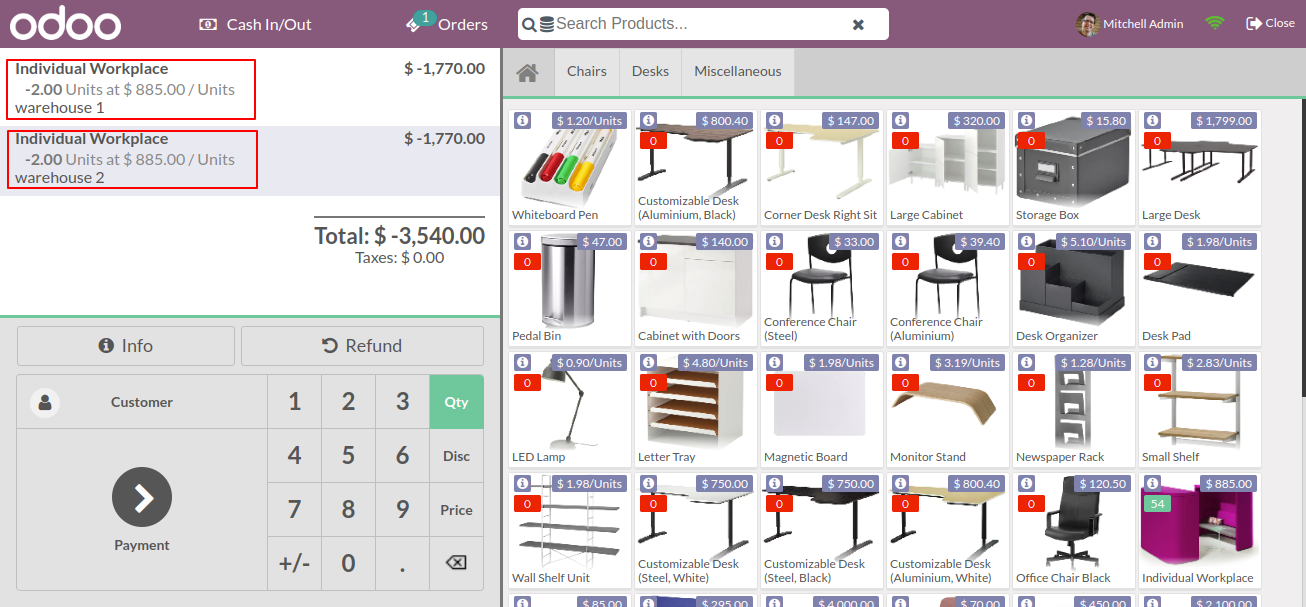Open info icon on Conference Chair (Steel)
The height and width of the screenshot is (607, 1306).
(774, 241)
